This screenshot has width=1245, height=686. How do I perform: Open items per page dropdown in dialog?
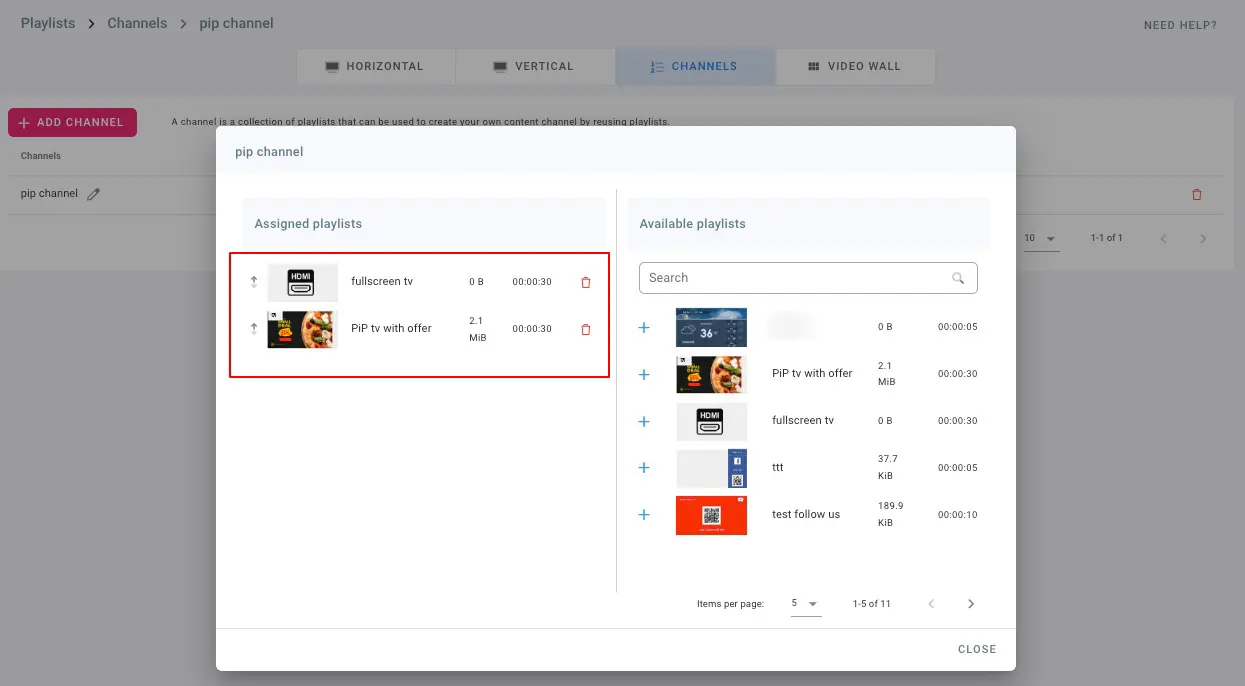pyautogui.click(x=805, y=604)
